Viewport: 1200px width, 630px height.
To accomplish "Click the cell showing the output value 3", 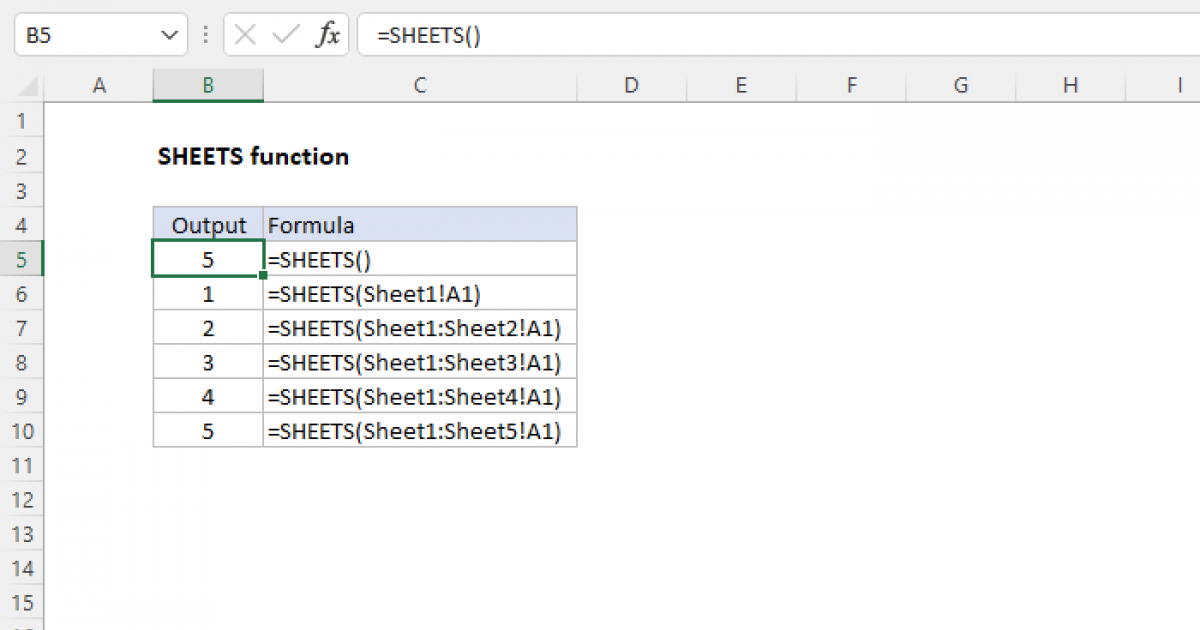I will 207,362.
